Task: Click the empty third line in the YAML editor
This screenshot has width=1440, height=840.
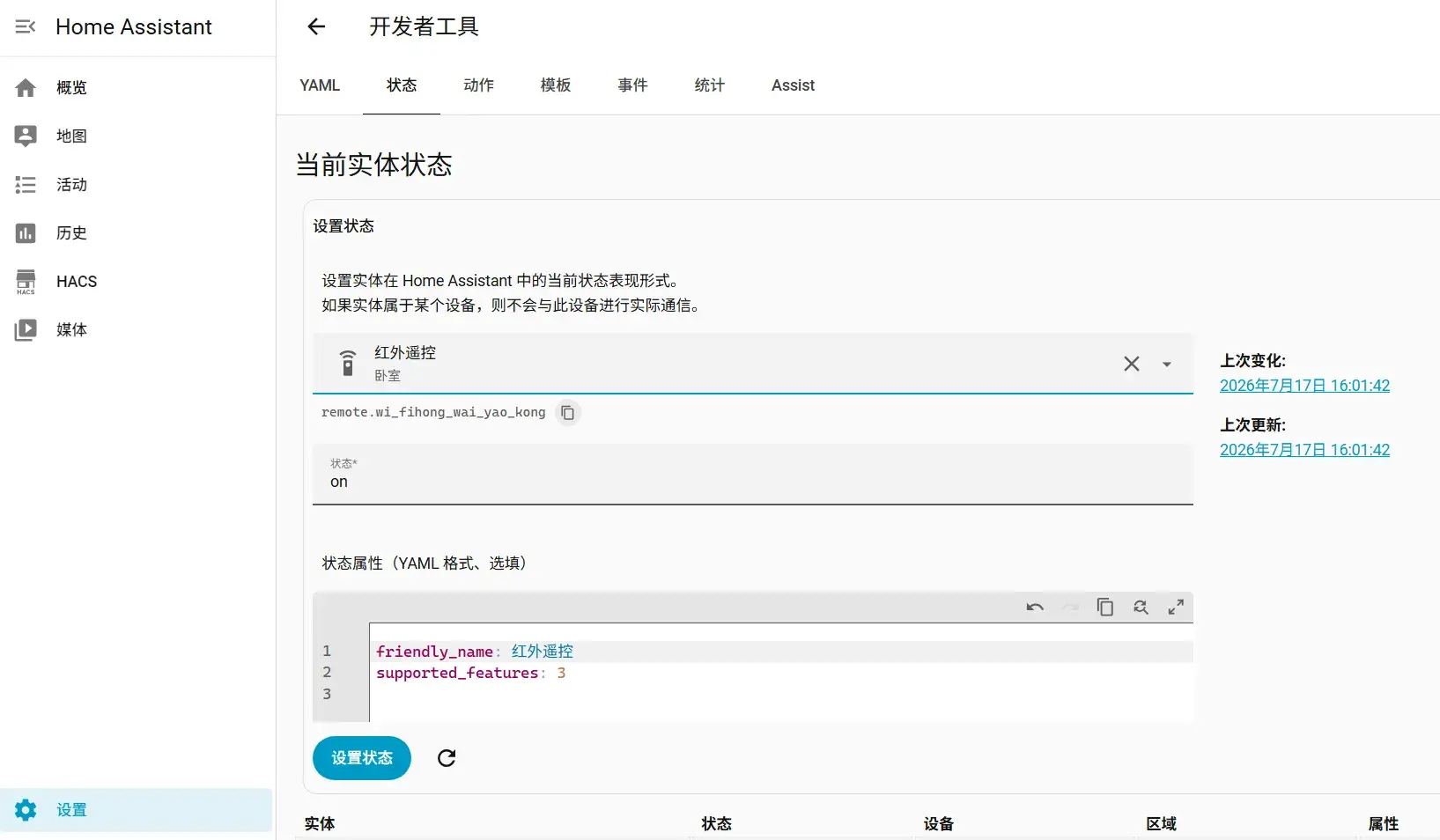Action: 781,694
